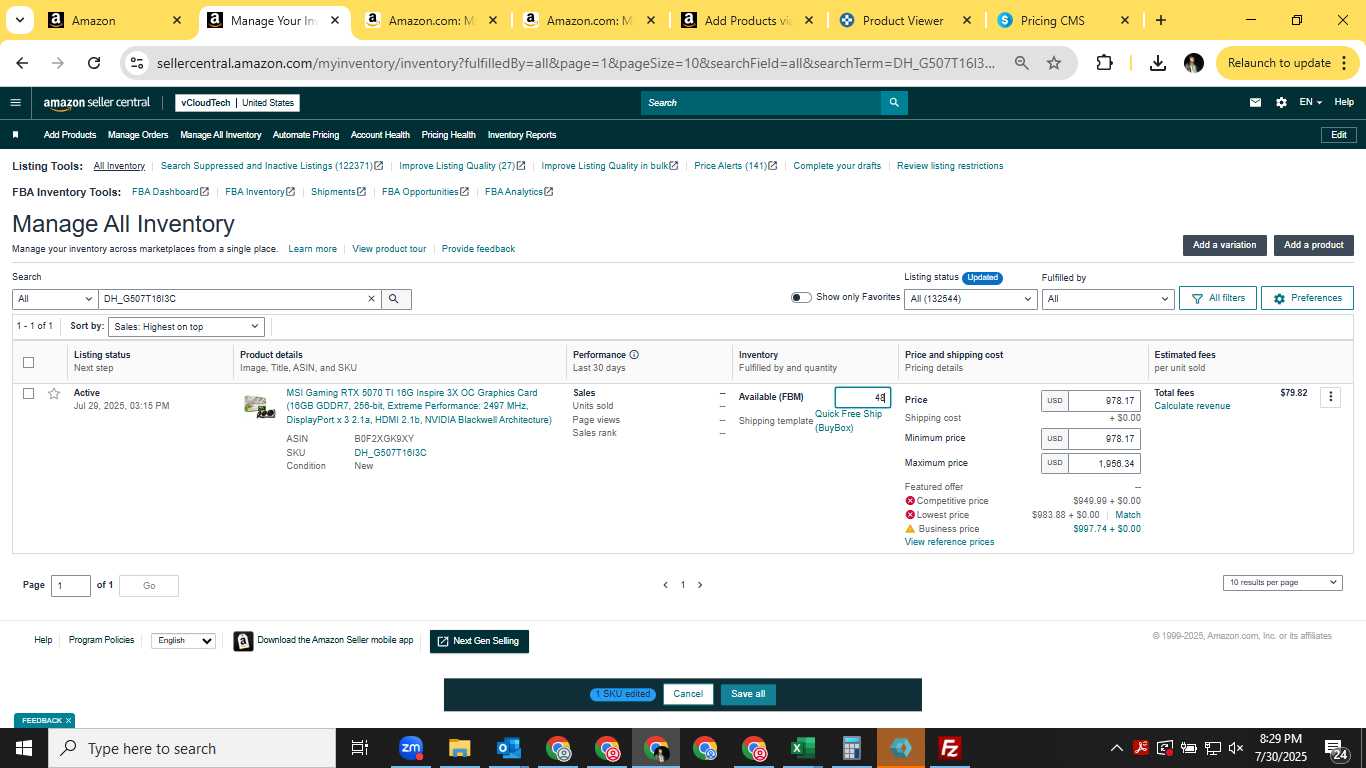Open the three-dot actions menu for listing
Image resolution: width=1366 pixels, height=768 pixels.
(x=1330, y=397)
